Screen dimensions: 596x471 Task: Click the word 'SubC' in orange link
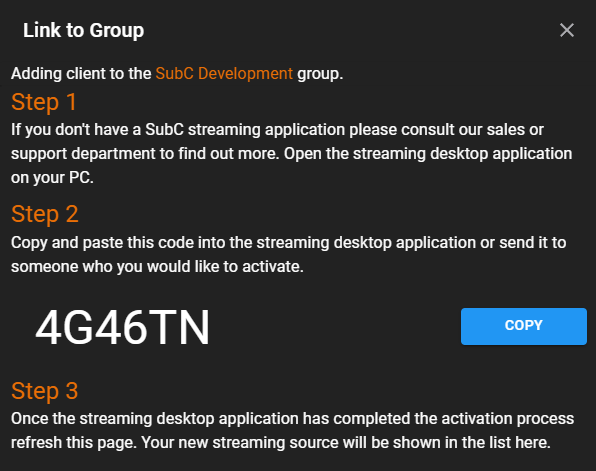tap(174, 73)
